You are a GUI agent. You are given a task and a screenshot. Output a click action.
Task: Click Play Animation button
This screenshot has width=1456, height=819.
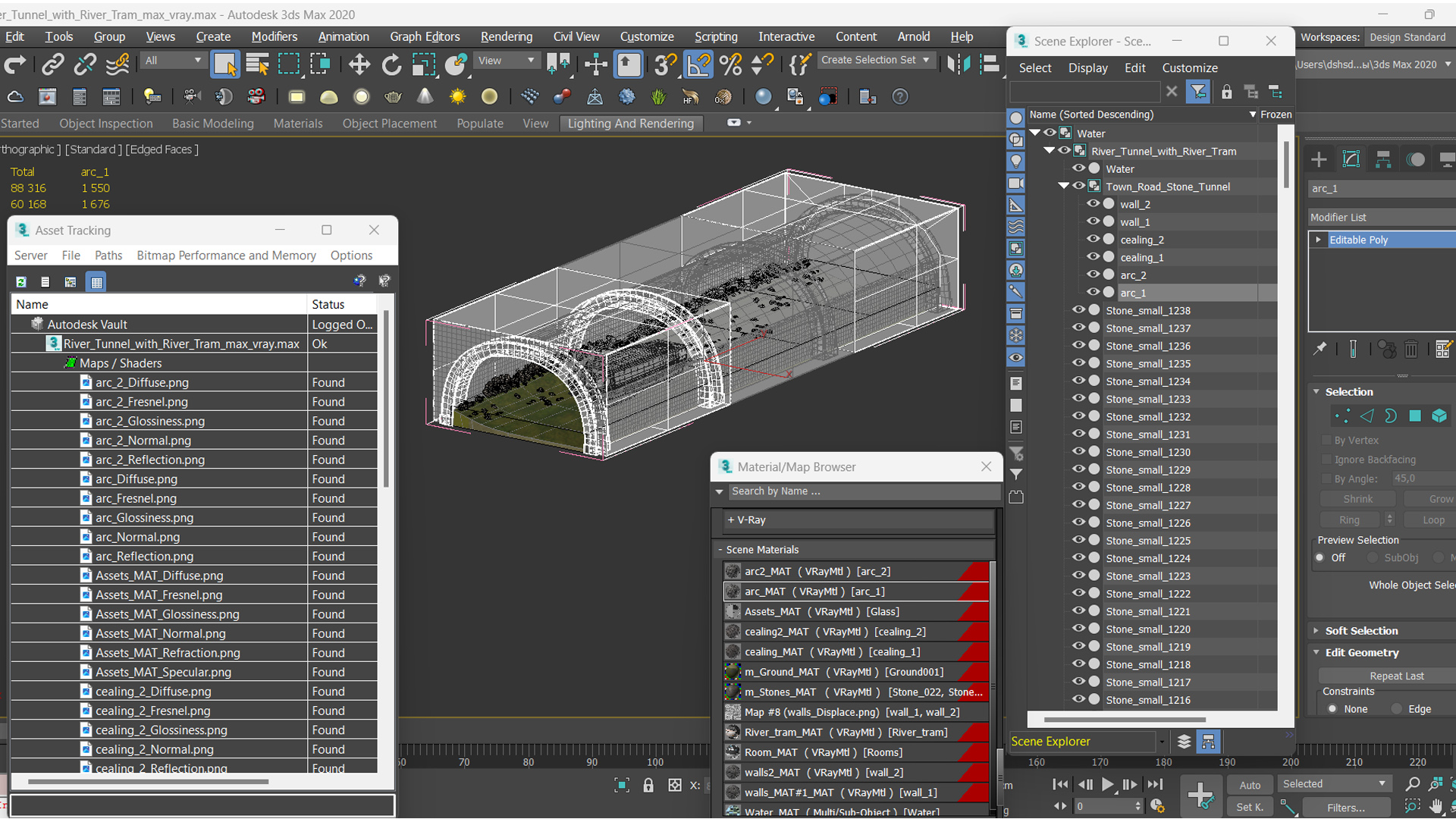click(x=1108, y=784)
